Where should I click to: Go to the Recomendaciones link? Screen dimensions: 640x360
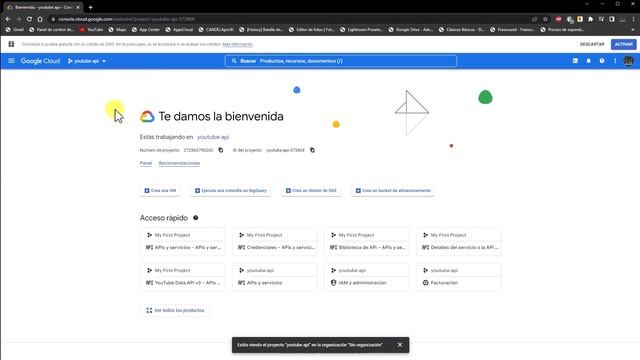[x=179, y=163]
